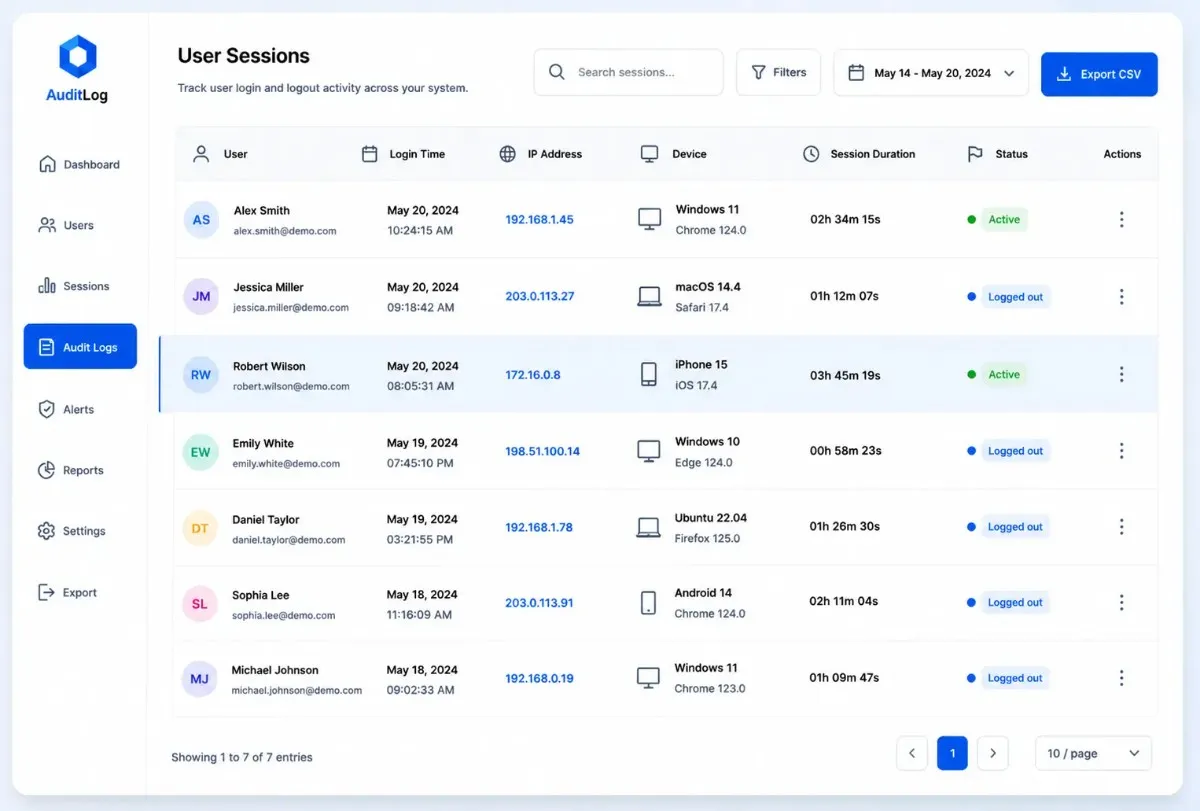Click email alex.smith@demo.com
This screenshot has width=1200, height=811.
pos(285,231)
